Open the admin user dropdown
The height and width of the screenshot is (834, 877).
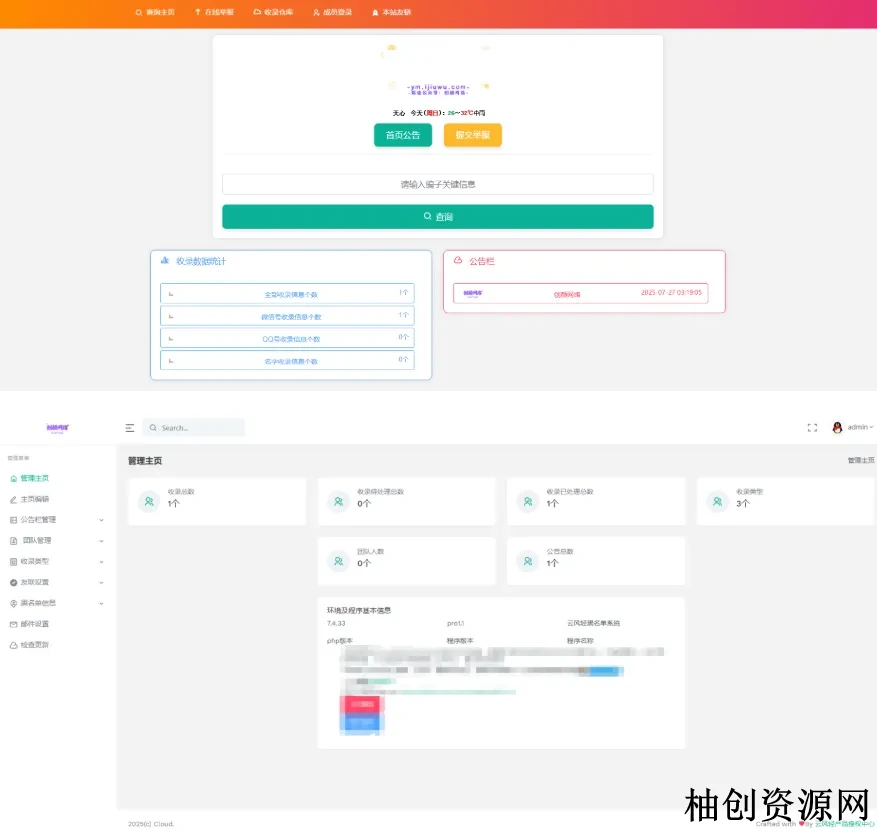(x=858, y=427)
